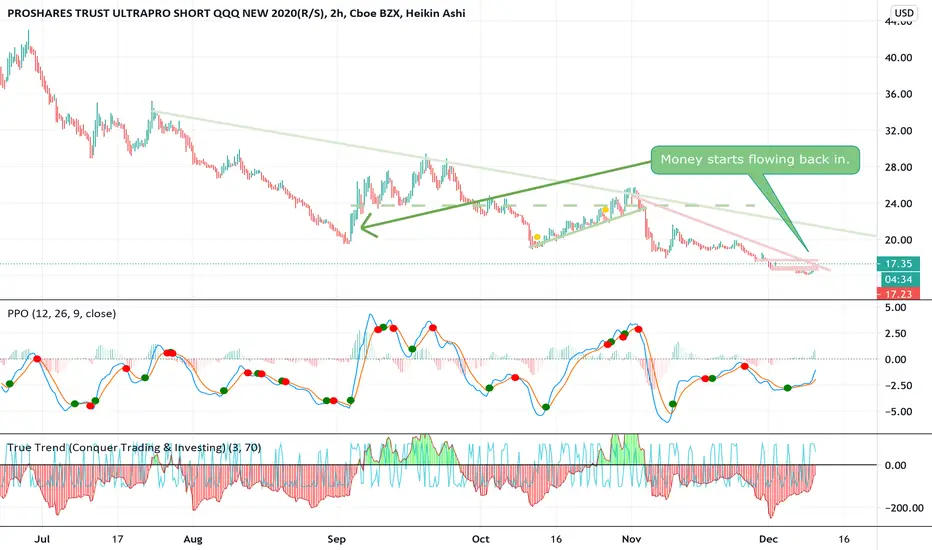Click the PPO 2.50 scale label

[896, 334]
